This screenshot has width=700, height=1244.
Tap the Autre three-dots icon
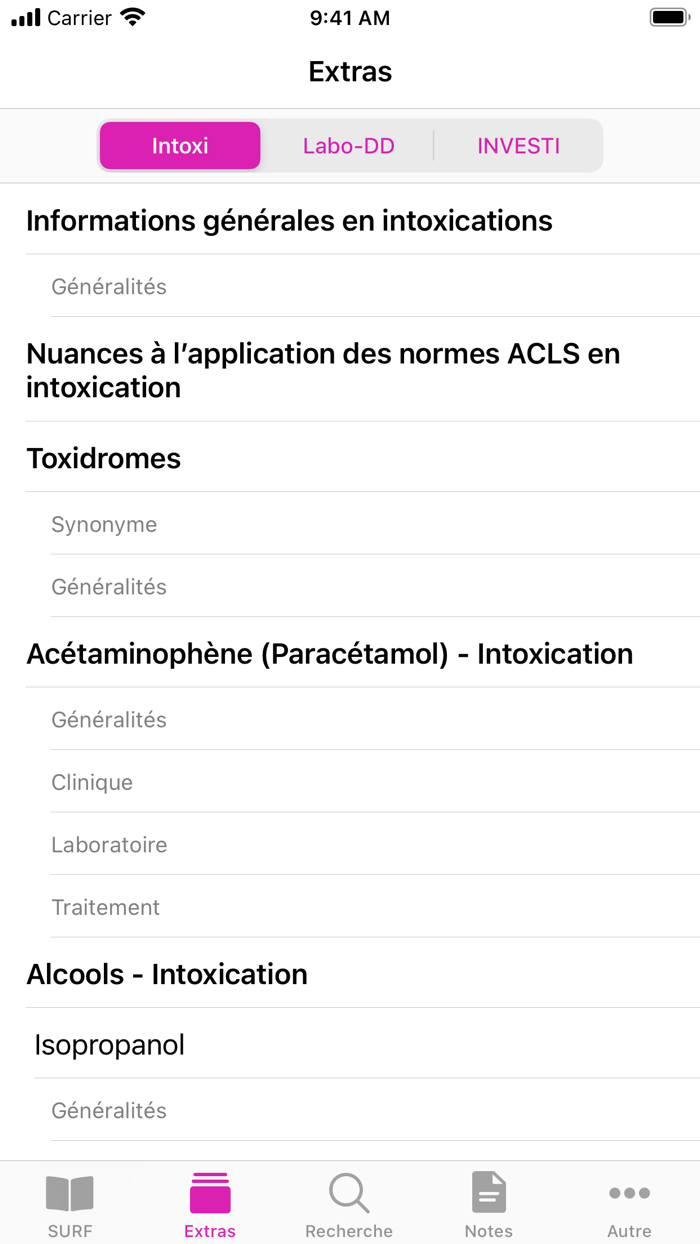coord(629,1194)
